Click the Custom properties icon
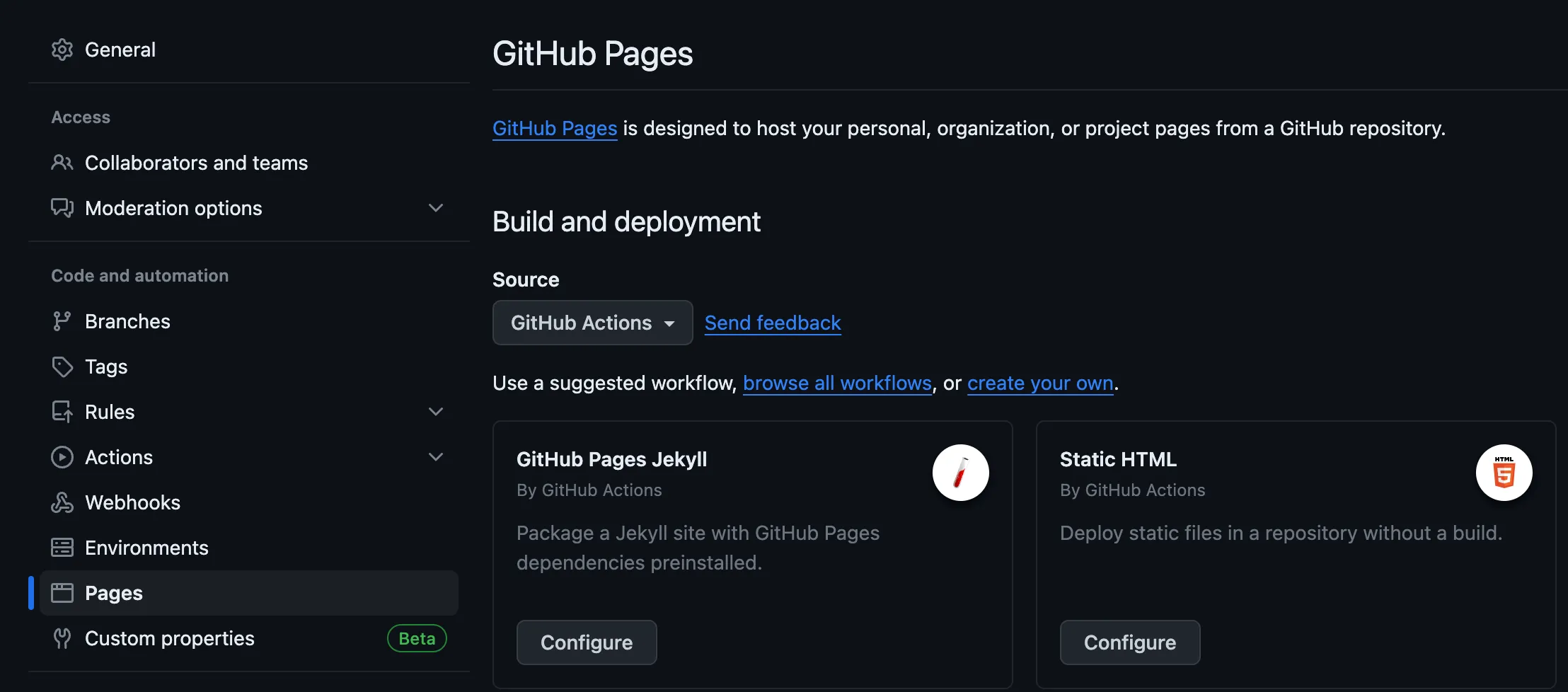Screen dimensions: 1568x692 tap(62, 638)
